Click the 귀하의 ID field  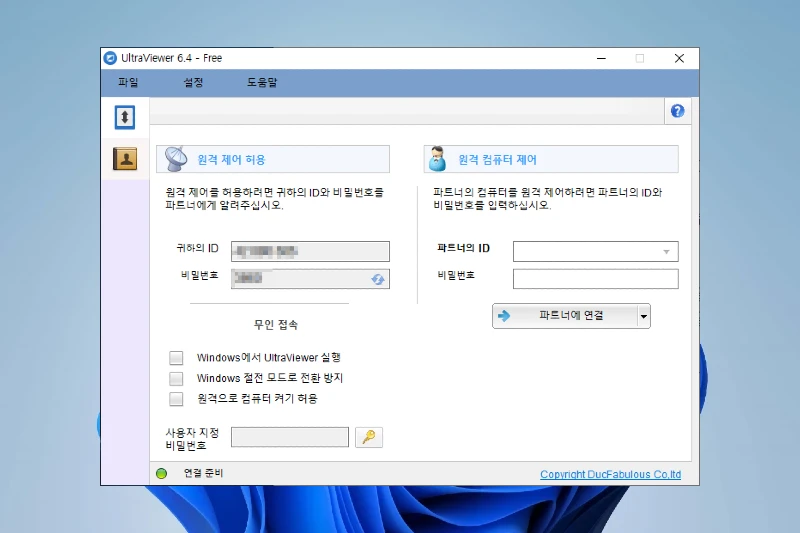coord(310,251)
